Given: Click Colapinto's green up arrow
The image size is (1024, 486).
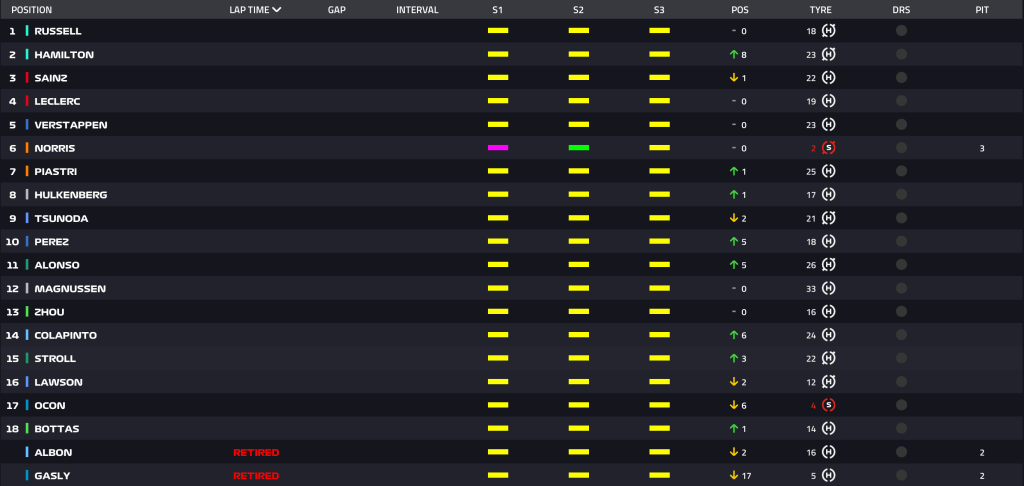Looking at the screenshot, I should tap(734, 335).
